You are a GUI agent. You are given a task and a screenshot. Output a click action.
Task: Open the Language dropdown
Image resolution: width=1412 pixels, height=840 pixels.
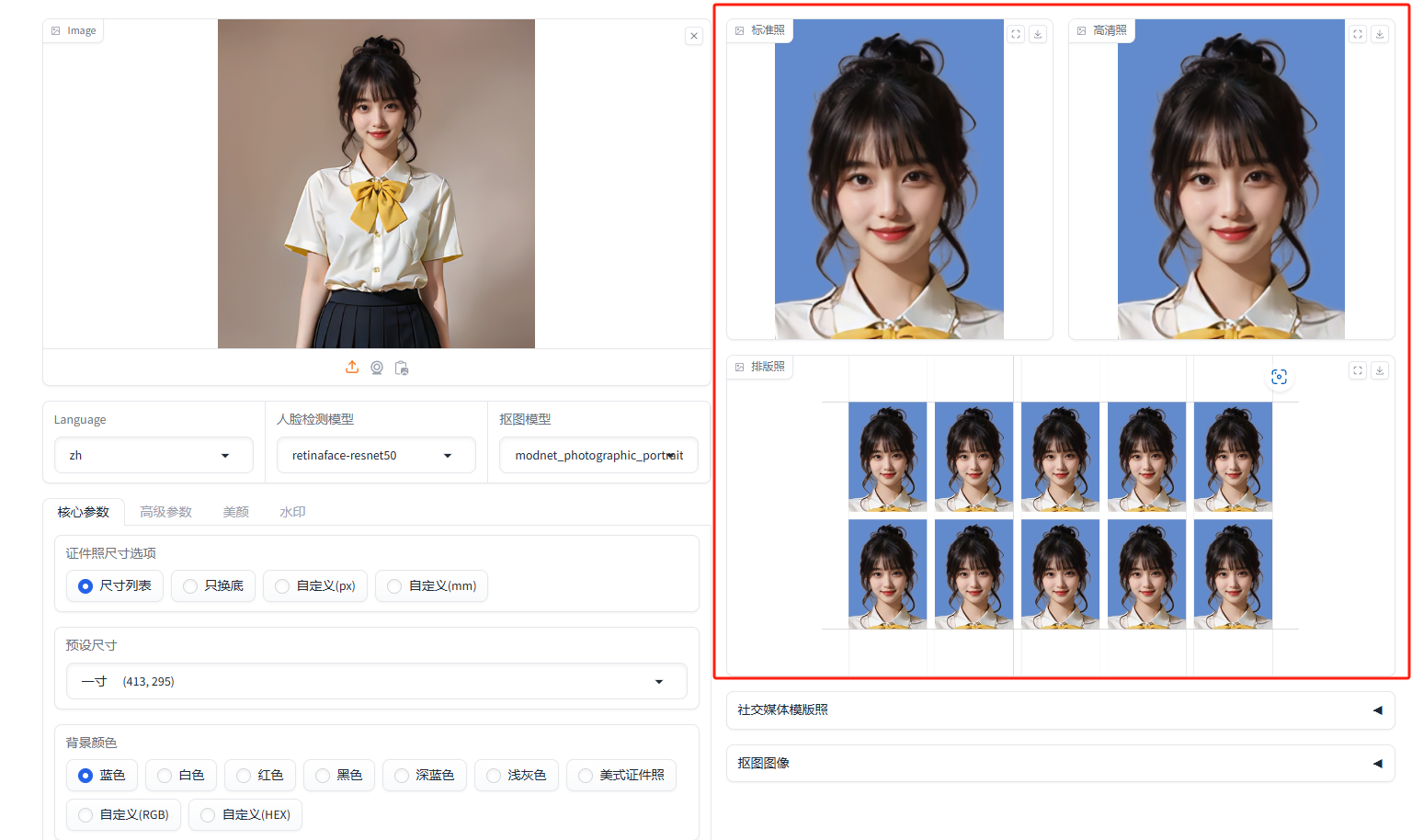coord(154,455)
